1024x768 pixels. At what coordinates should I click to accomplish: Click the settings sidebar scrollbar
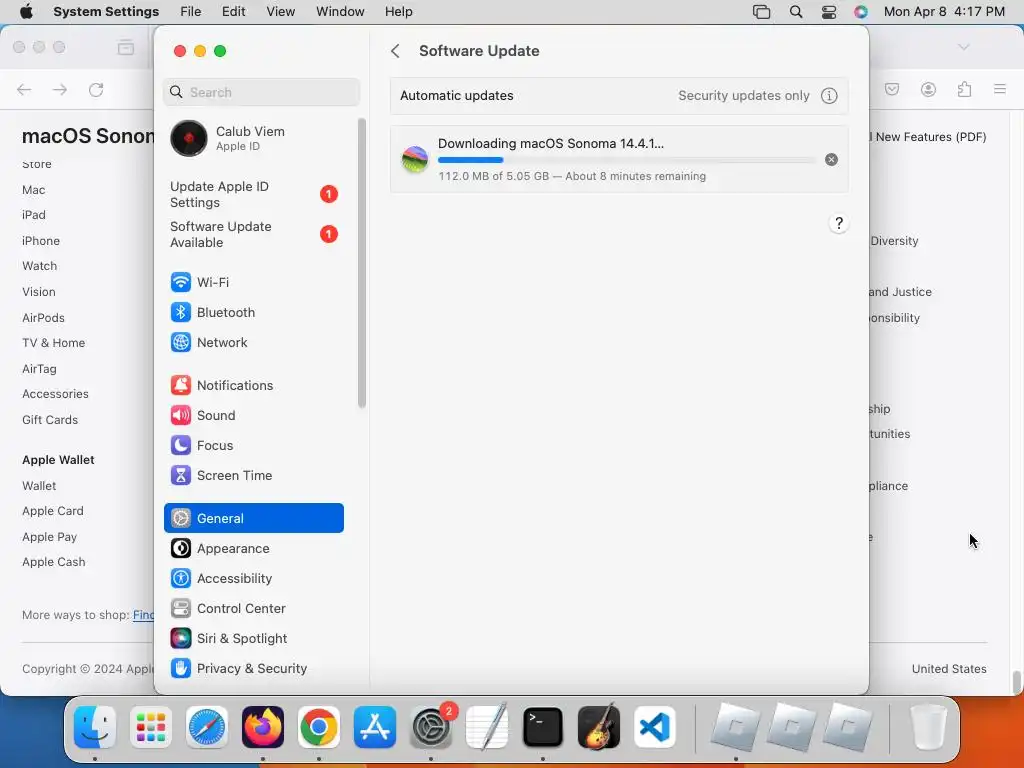pos(362,264)
